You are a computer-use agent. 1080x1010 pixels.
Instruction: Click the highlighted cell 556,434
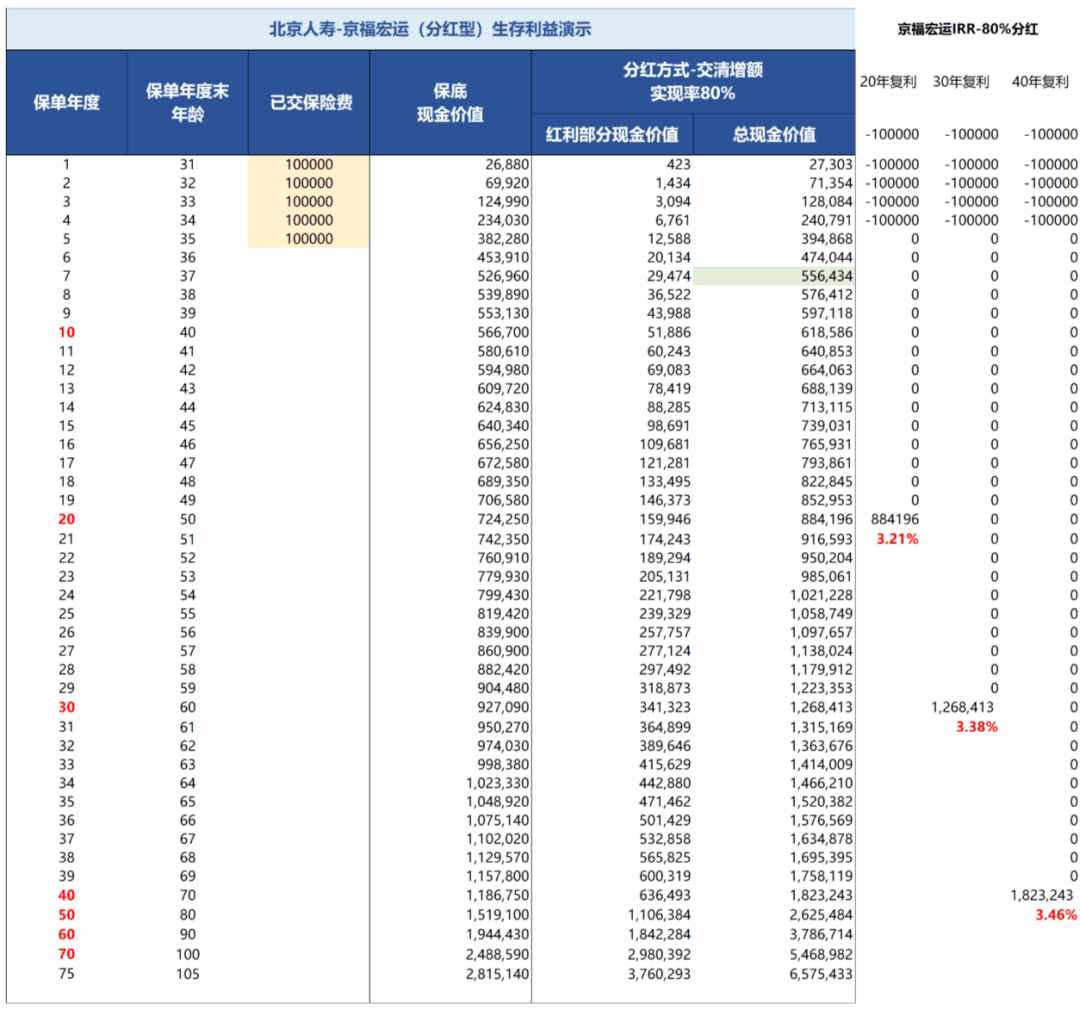pyautogui.click(x=774, y=276)
